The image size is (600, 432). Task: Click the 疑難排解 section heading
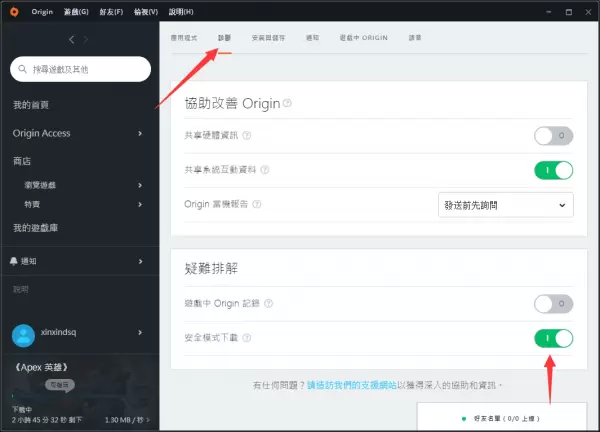(211, 268)
